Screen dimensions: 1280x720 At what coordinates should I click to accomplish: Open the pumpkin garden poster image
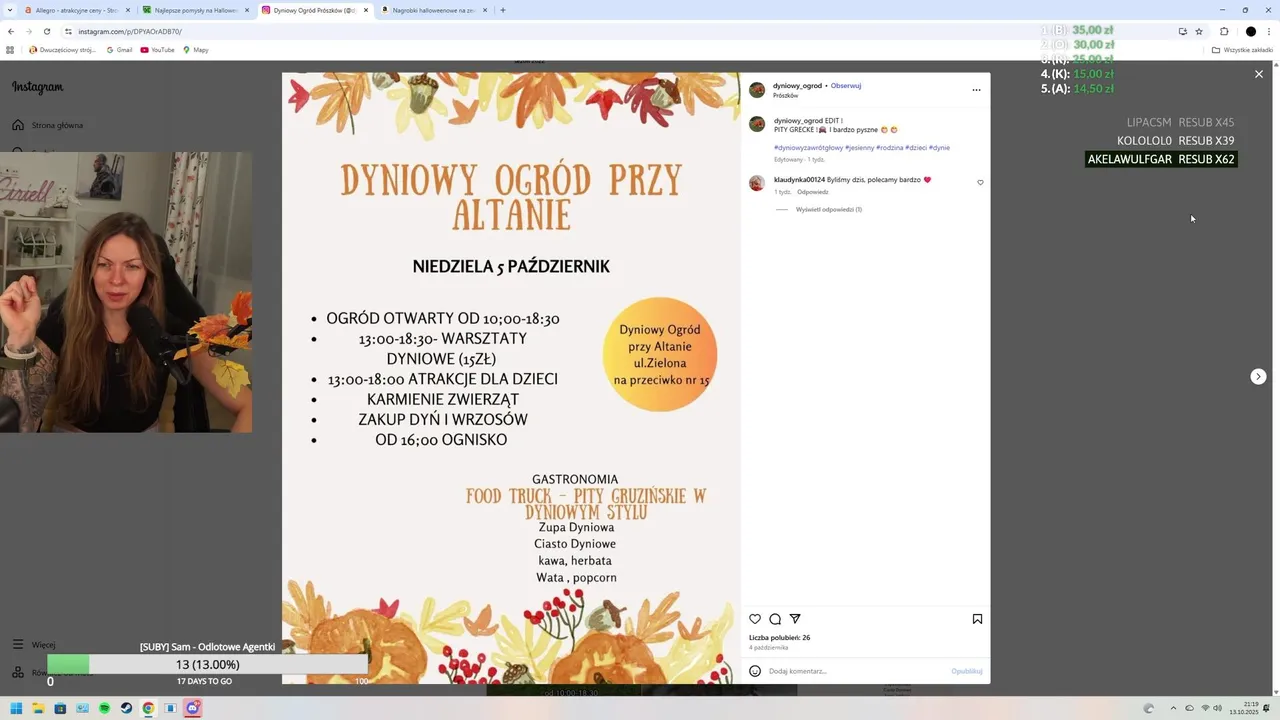(x=511, y=378)
